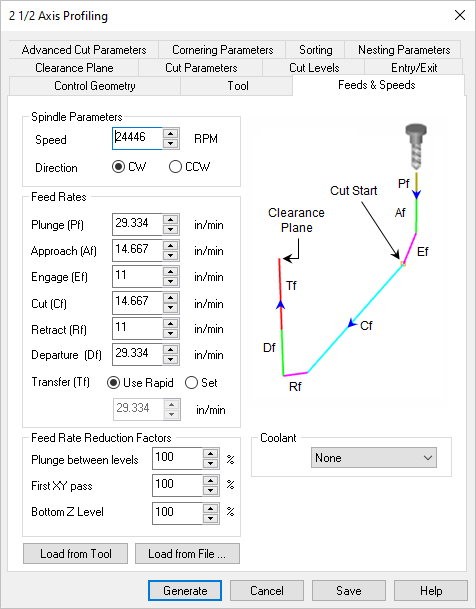Image resolution: width=476 pixels, height=609 pixels.
Task: Select CW spindle direction
Action: tap(129, 167)
